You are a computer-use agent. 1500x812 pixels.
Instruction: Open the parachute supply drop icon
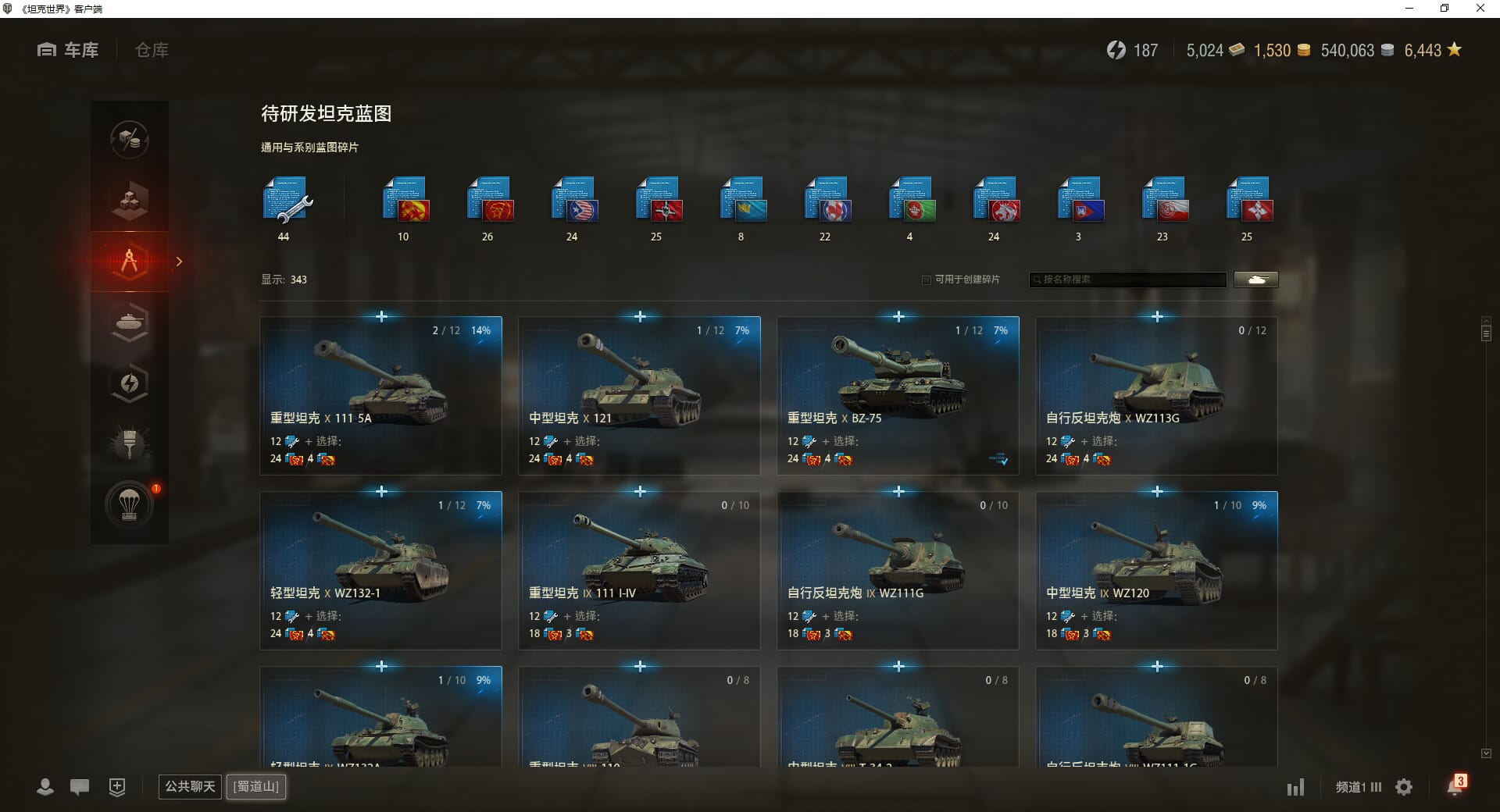130,504
